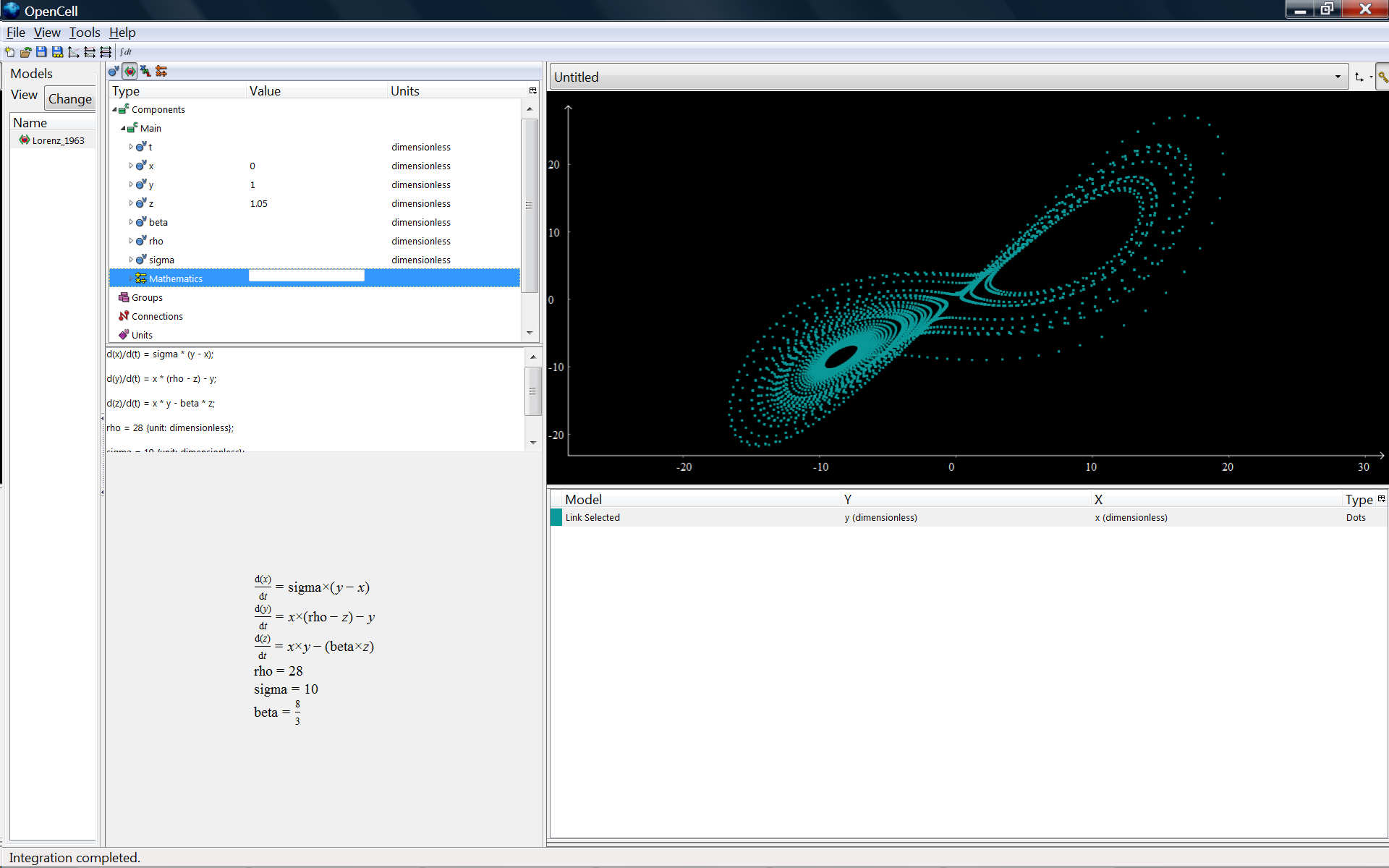The width and height of the screenshot is (1389, 868).
Task: Click the single floppy disk save icon
Action: (41, 52)
